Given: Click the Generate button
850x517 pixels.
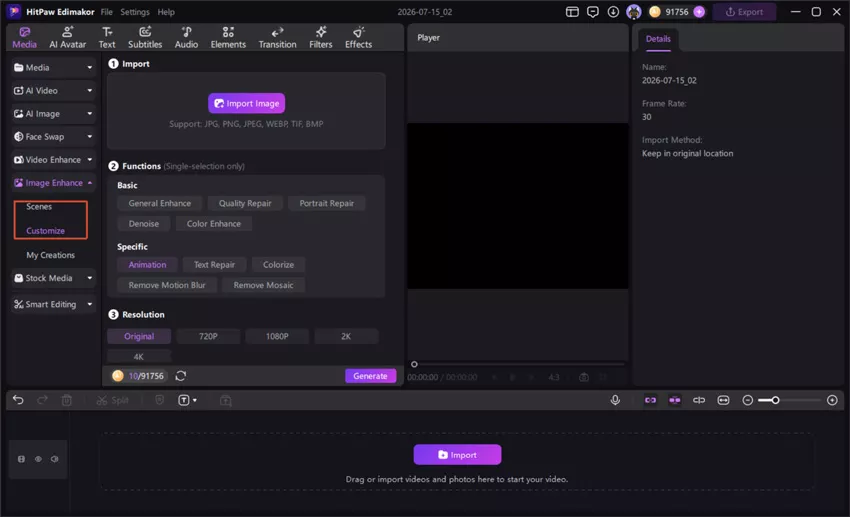Looking at the screenshot, I should pyautogui.click(x=370, y=376).
